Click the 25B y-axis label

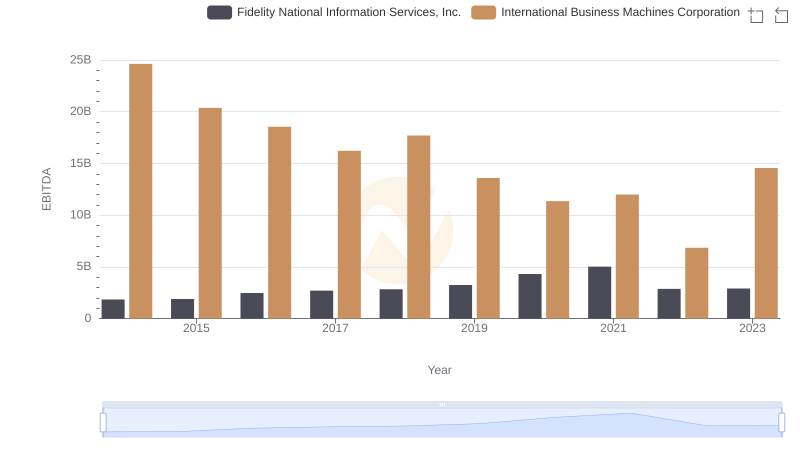coord(81,60)
